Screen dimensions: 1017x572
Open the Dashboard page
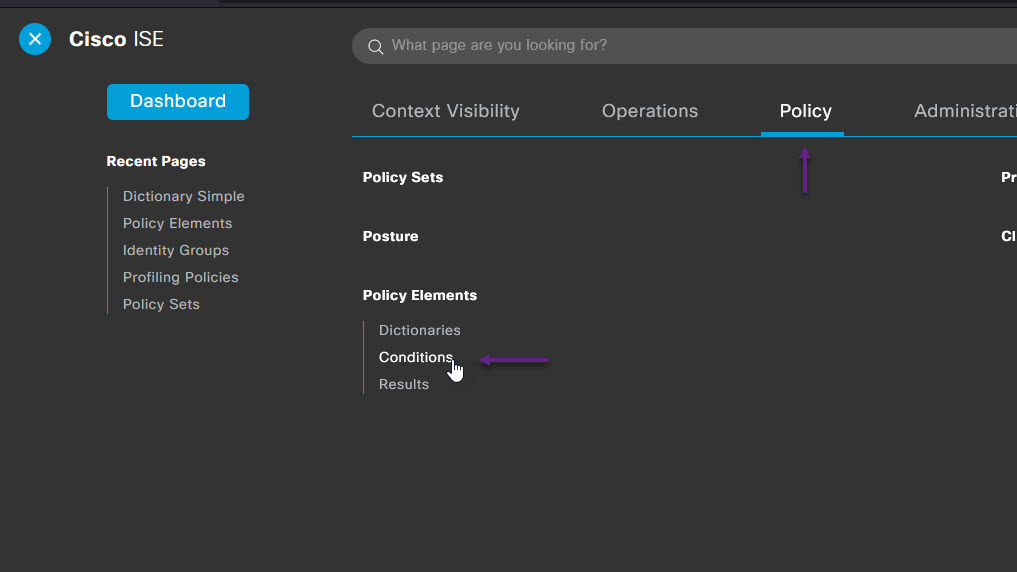pos(178,102)
